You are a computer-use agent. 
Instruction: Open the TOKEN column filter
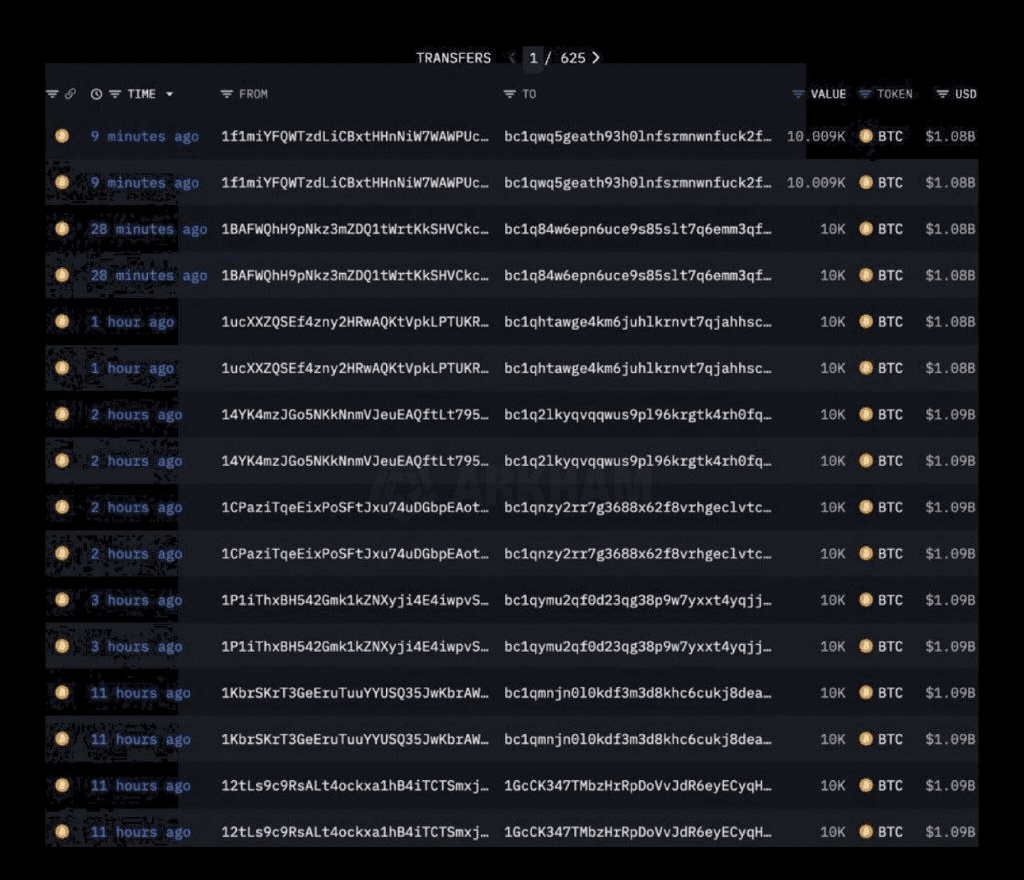(866, 94)
